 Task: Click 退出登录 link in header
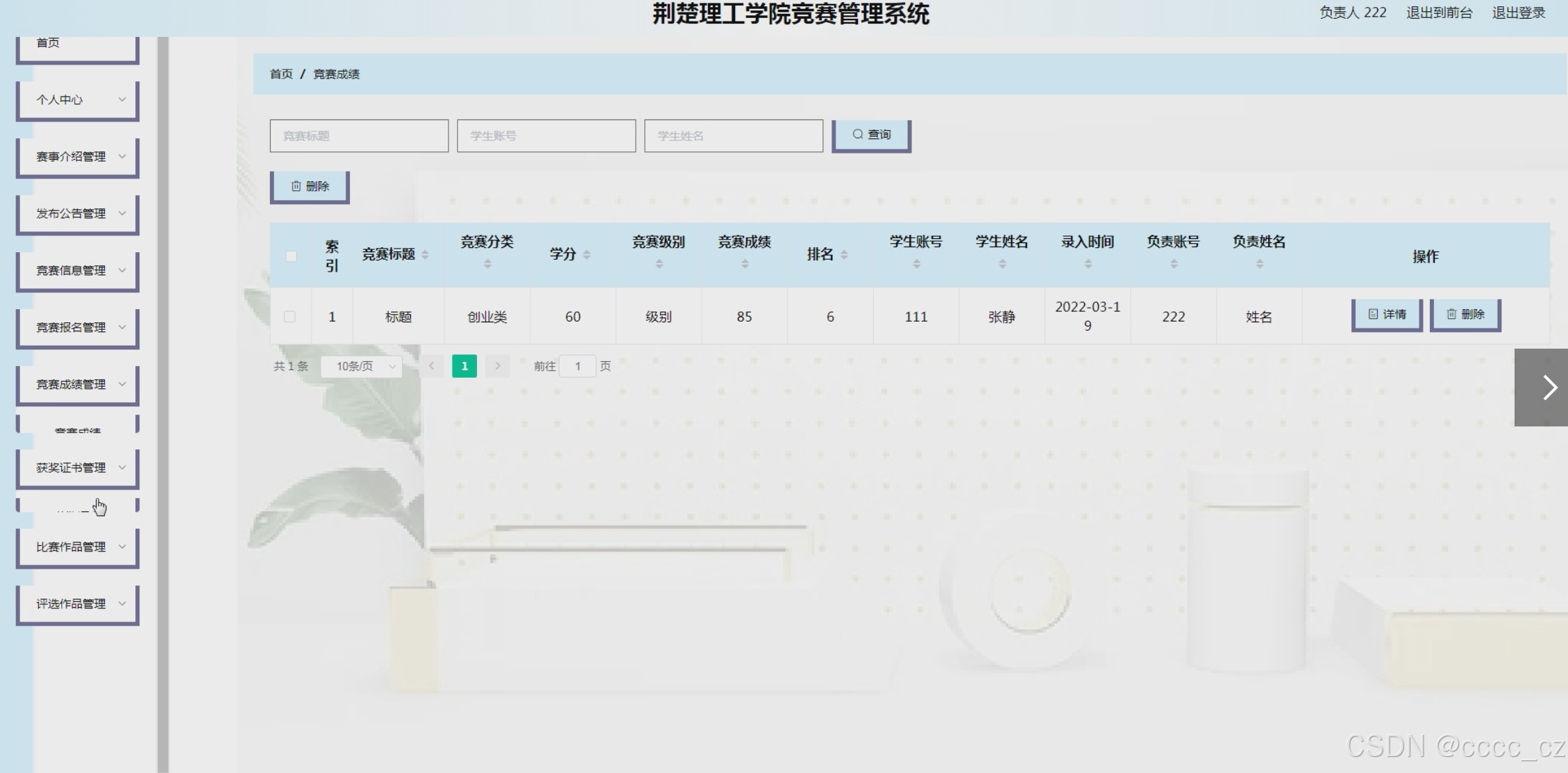pyautogui.click(x=1518, y=13)
